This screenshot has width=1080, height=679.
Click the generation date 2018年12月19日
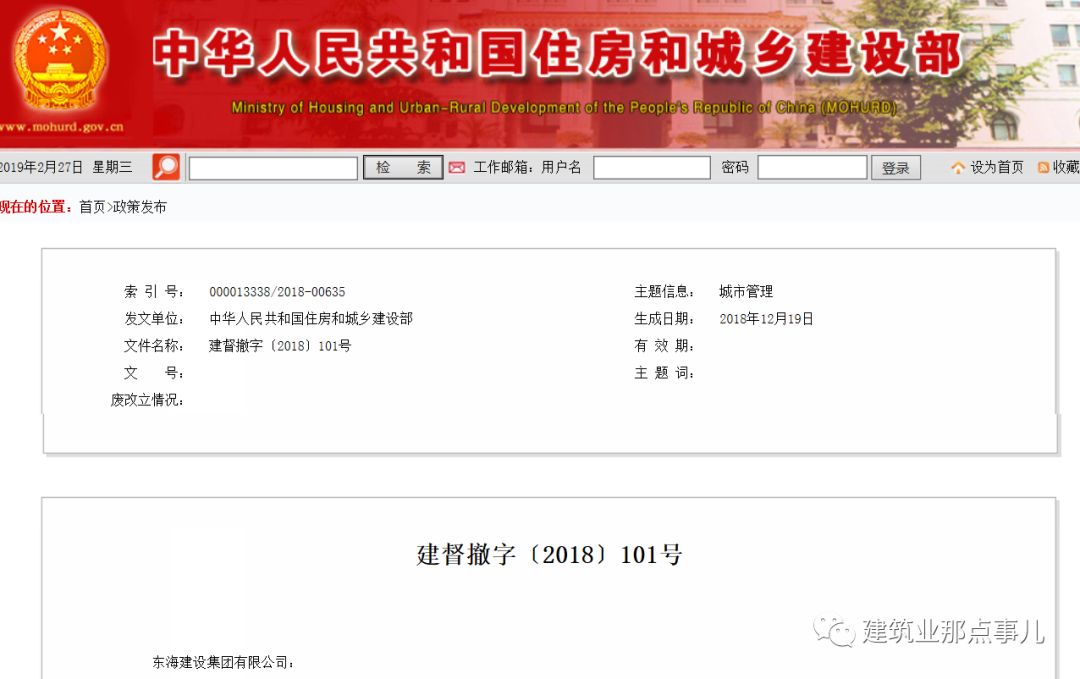click(766, 319)
